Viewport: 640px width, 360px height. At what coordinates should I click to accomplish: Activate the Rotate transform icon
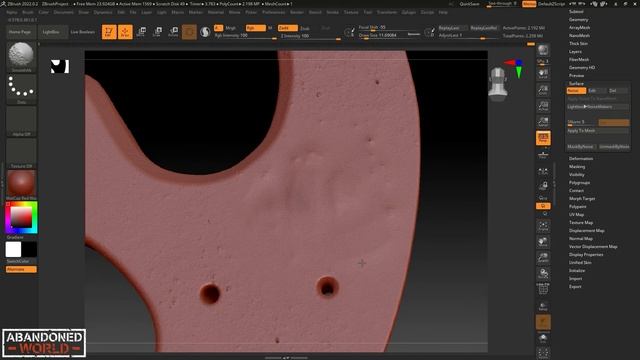173,32
